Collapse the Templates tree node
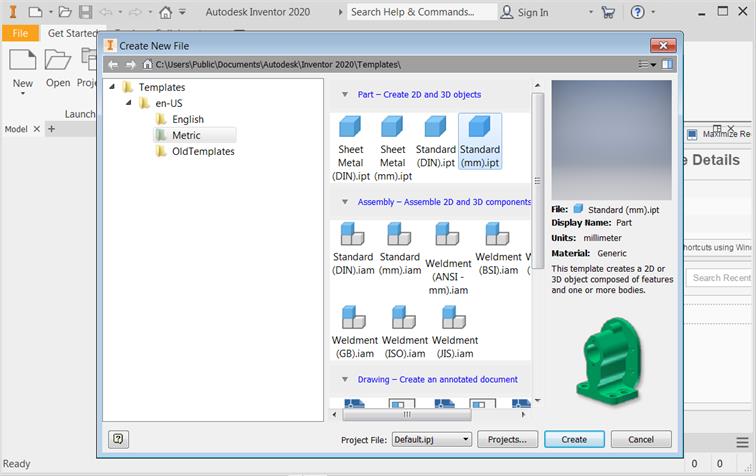756x476 pixels. pos(112,87)
